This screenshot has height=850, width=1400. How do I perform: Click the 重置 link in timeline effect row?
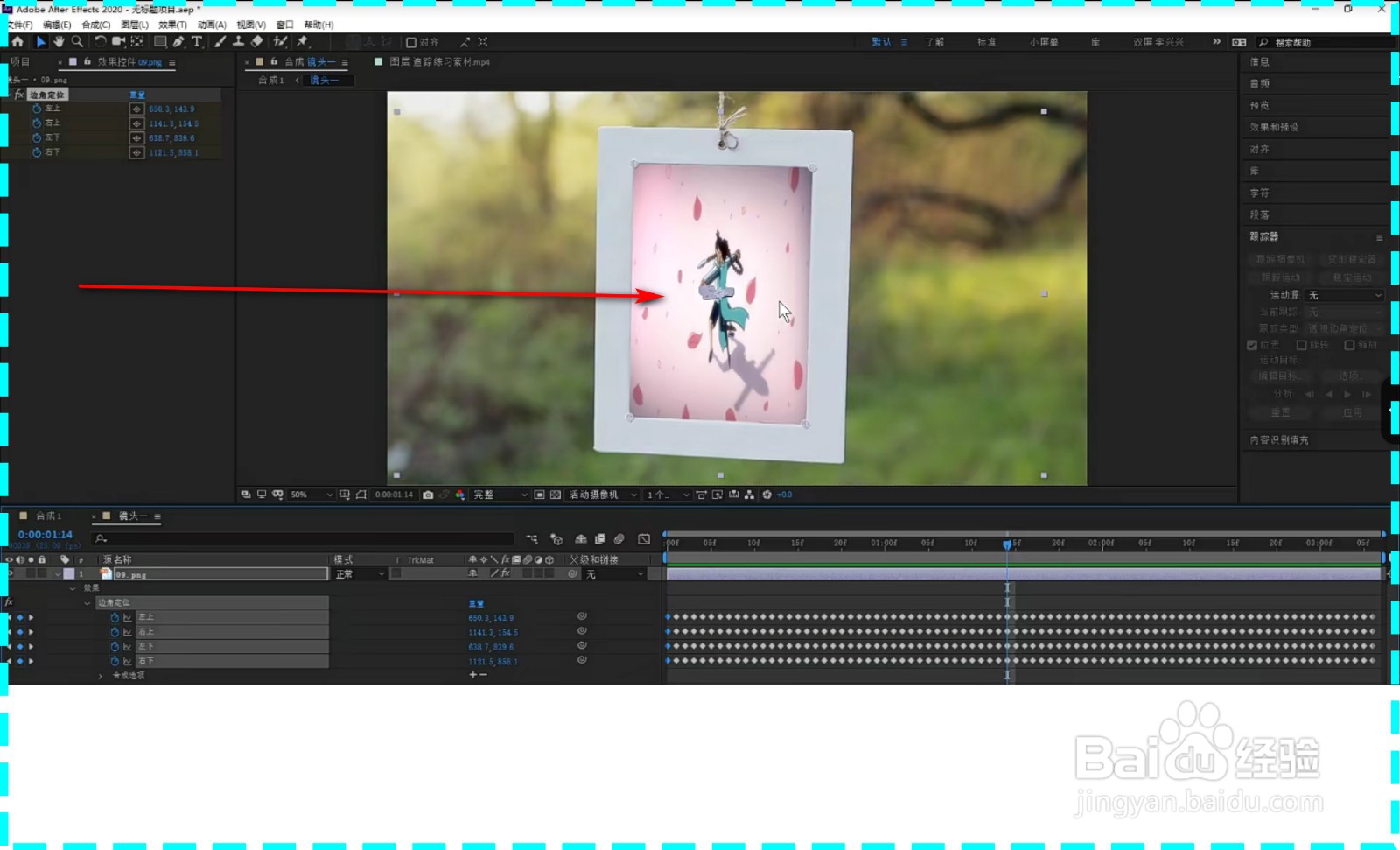pyautogui.click(x=476, y=604)
